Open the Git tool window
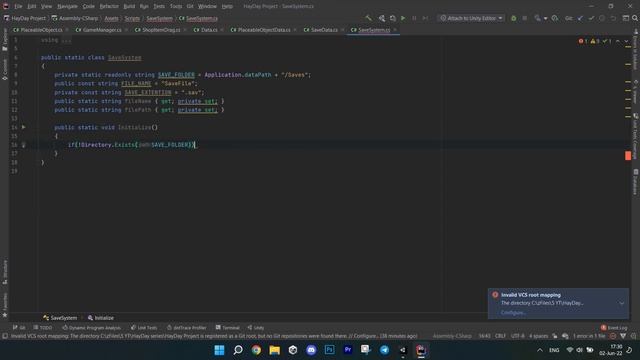Viewport: 640px width, 360px height. pyautogui.click(x=19, y=327)
